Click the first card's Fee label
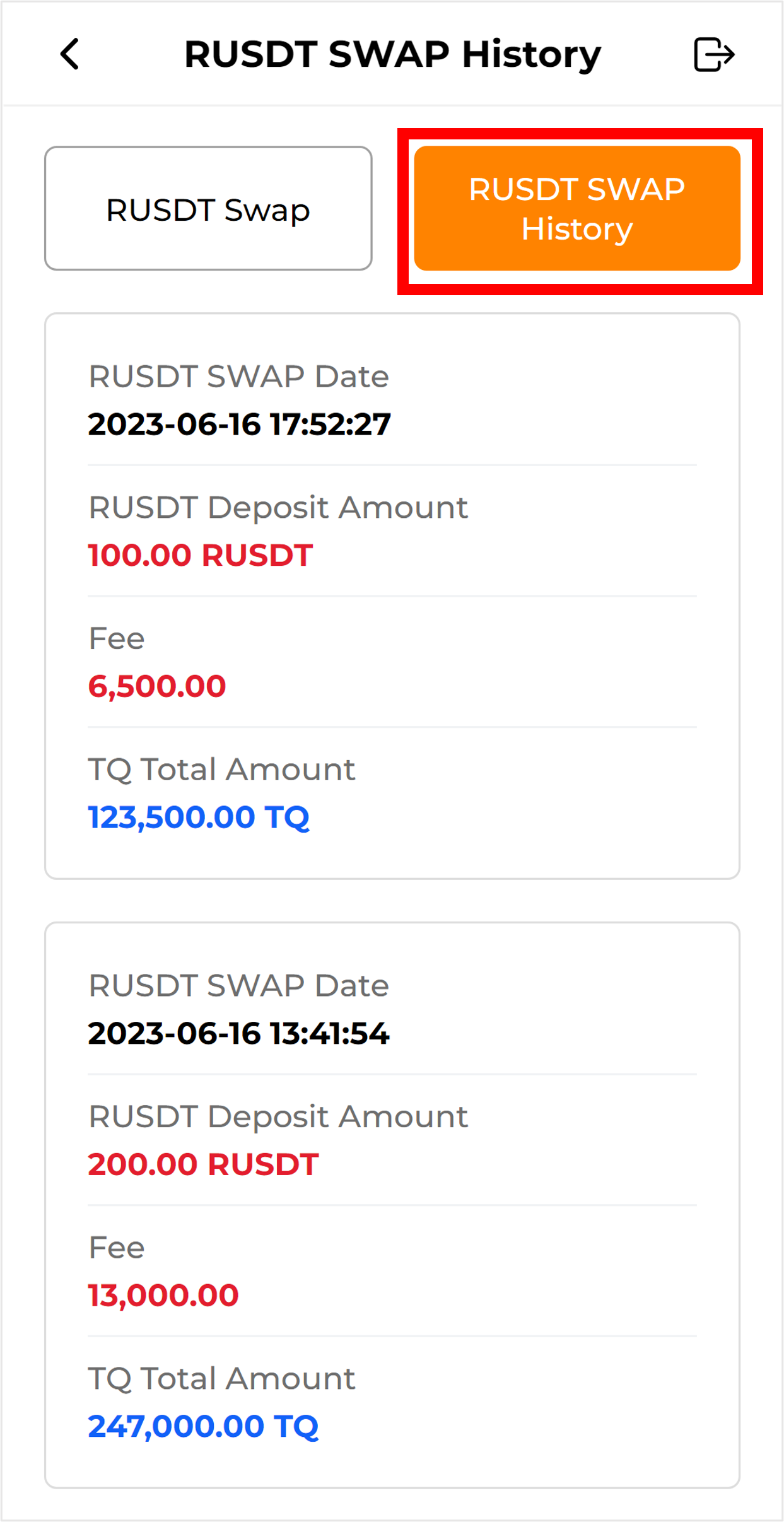This screenshot has width=784, height=1522. (x=117, y=639)
